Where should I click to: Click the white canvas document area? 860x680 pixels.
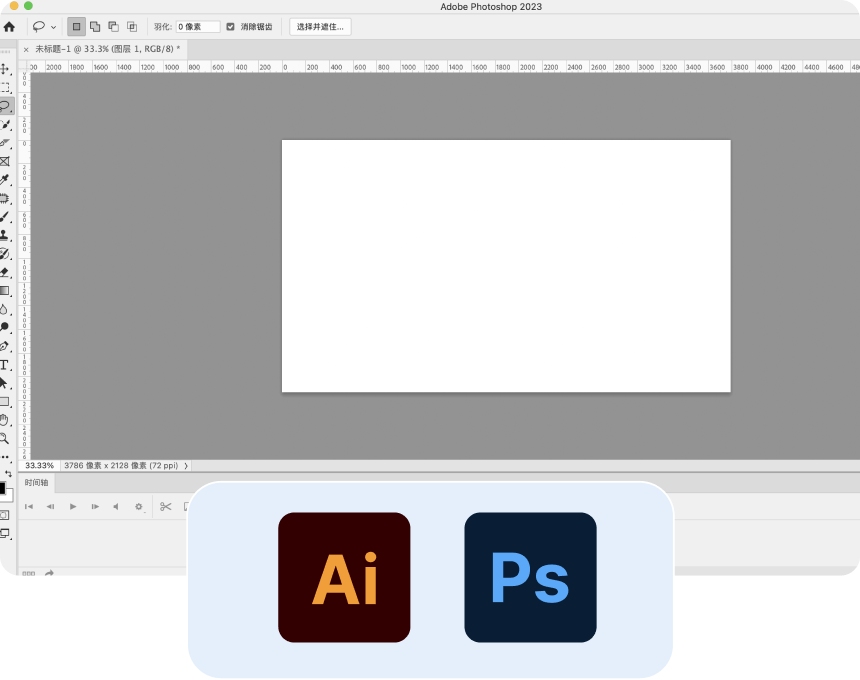[x=506, y=266]
